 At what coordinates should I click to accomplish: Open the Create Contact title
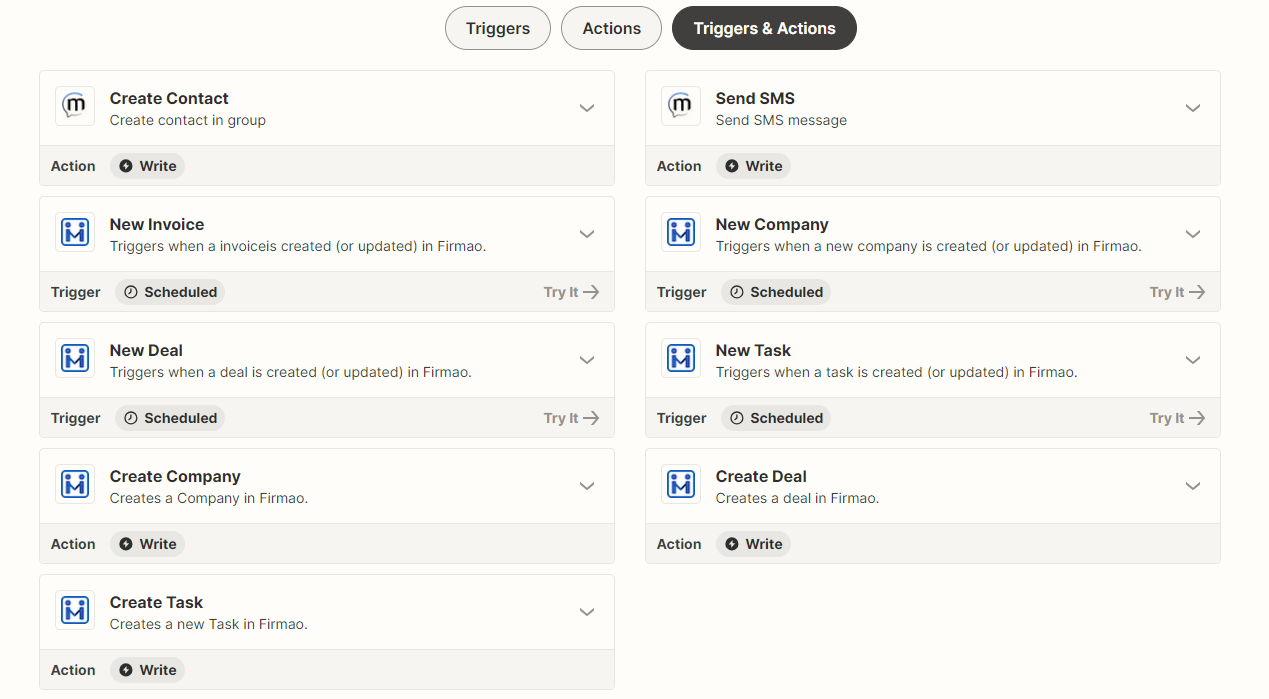coord(169,98)
